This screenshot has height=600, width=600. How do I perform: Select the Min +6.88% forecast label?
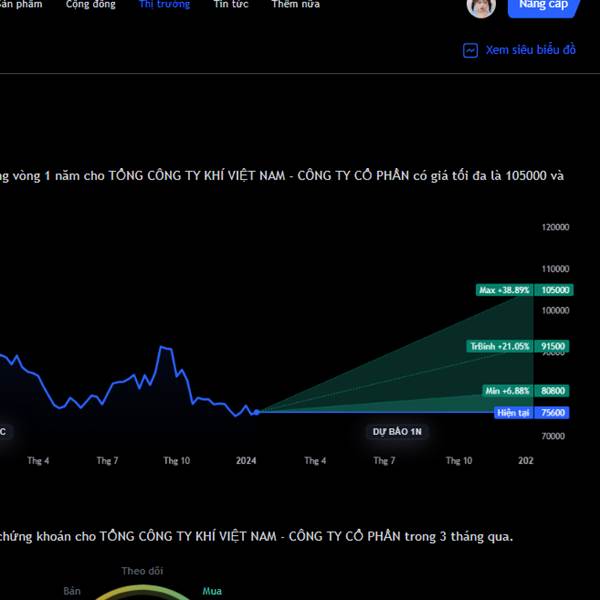point(507,391)
